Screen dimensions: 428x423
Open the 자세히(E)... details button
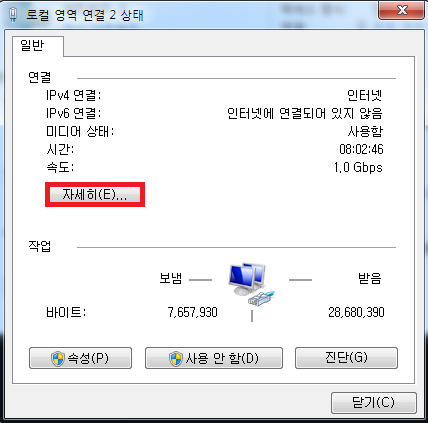pos(95,194)
